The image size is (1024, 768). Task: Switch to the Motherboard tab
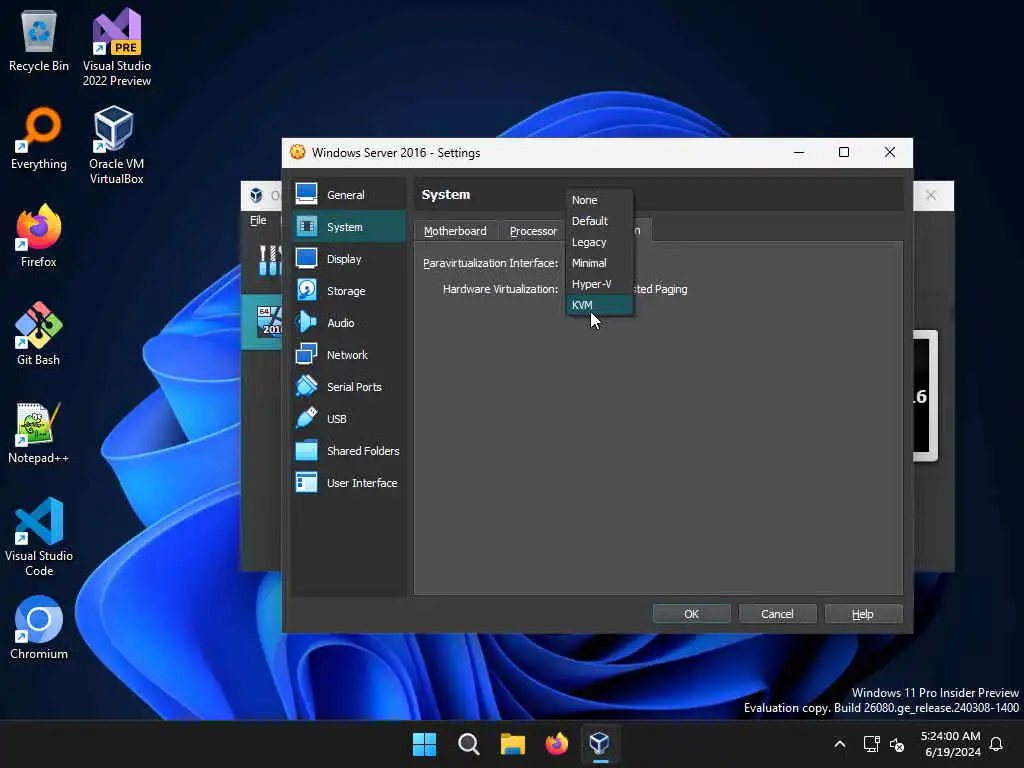[455, 231]
